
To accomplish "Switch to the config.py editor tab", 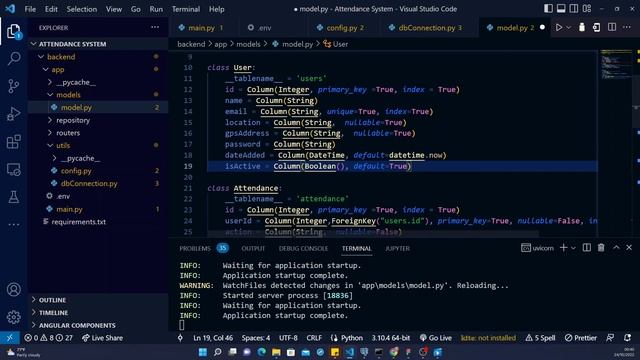I will (341, 28).
